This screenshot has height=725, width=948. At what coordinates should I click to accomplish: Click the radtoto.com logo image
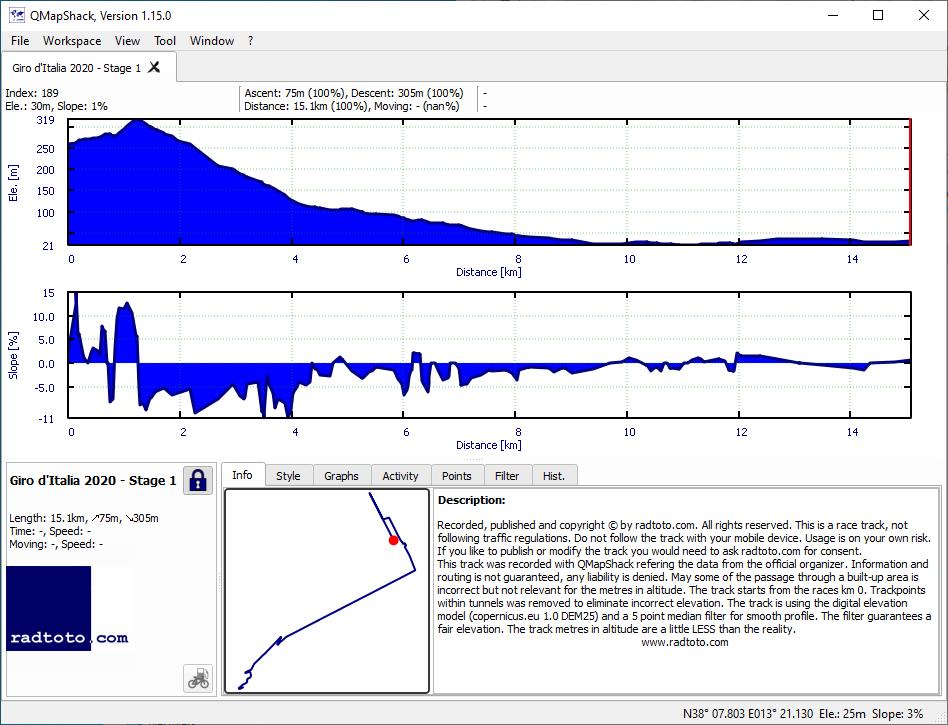pyautogui.click(x=68, y=608)
